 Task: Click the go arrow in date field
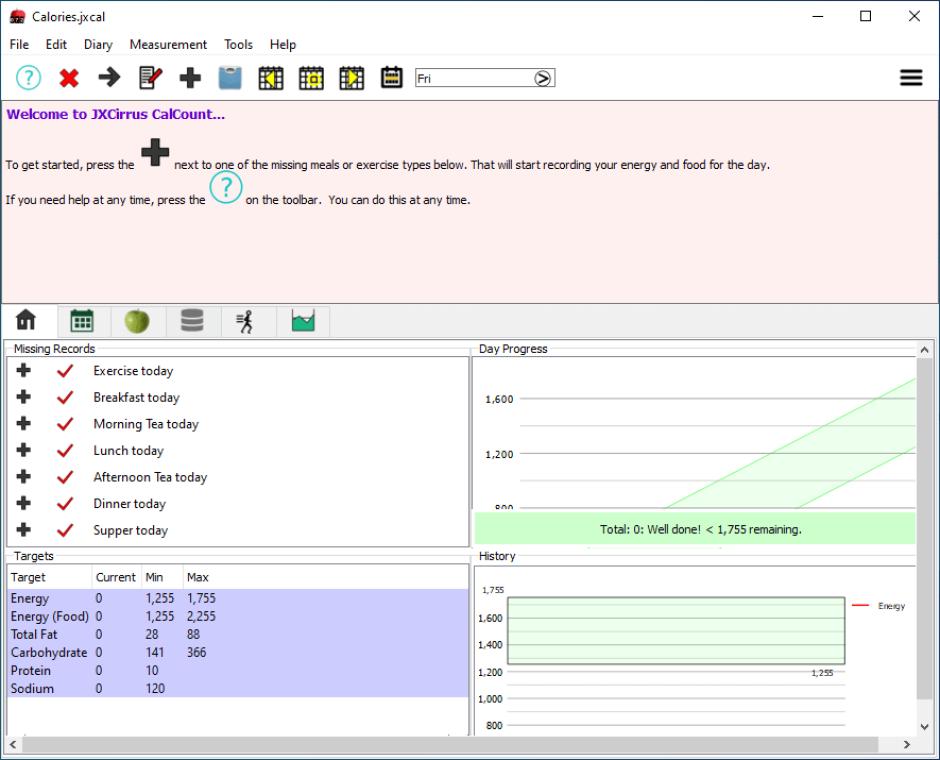(543, 79)
